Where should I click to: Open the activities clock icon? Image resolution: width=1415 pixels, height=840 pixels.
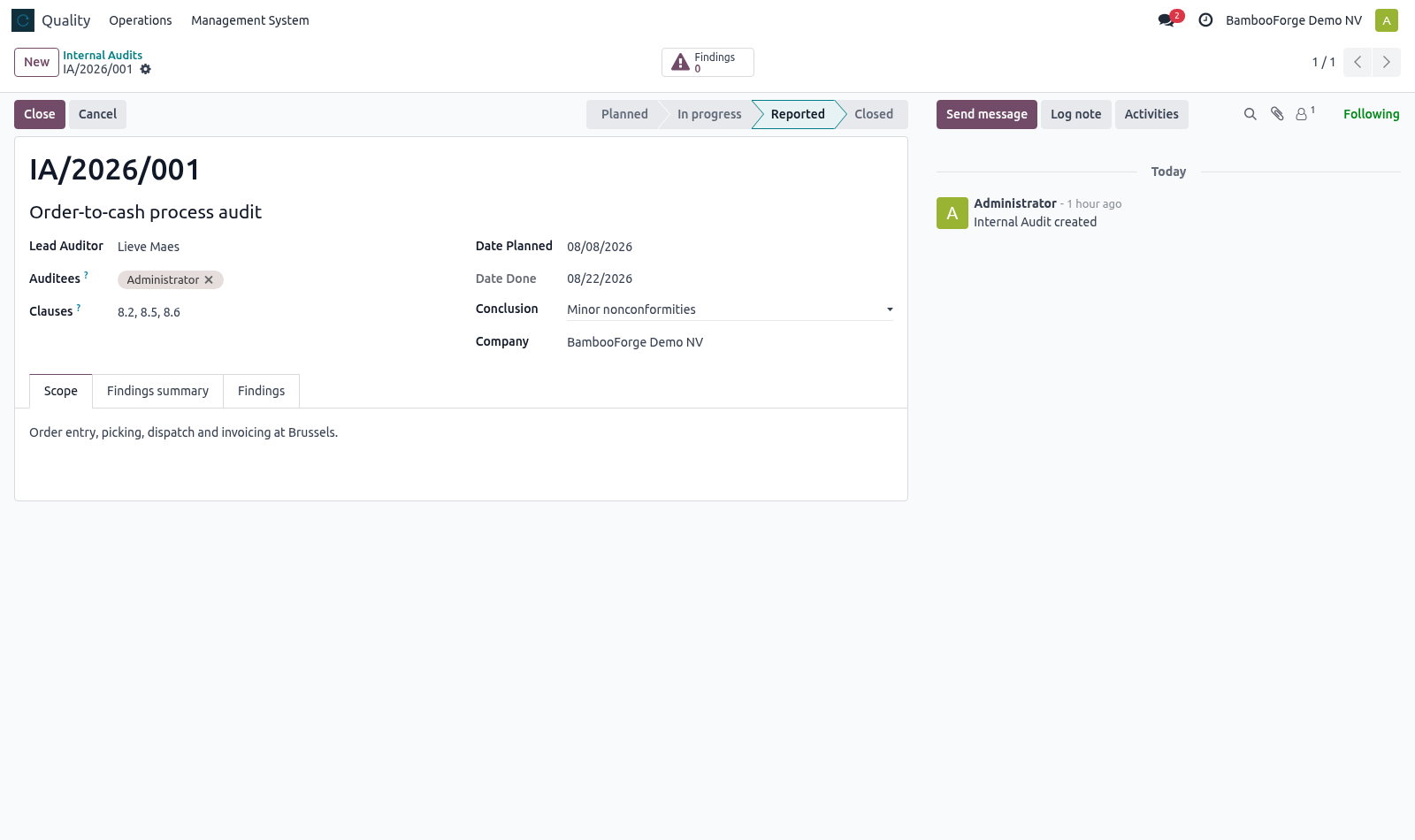click(1205, 20)
